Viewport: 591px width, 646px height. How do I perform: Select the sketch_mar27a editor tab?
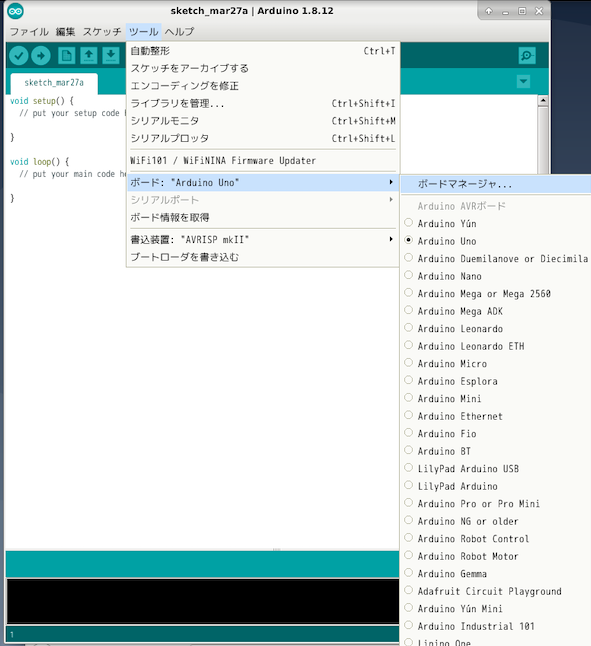[54, 83]
